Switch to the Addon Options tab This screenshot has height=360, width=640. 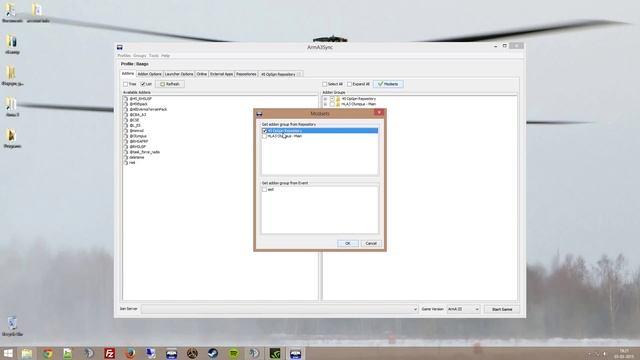tap(149, 74)
